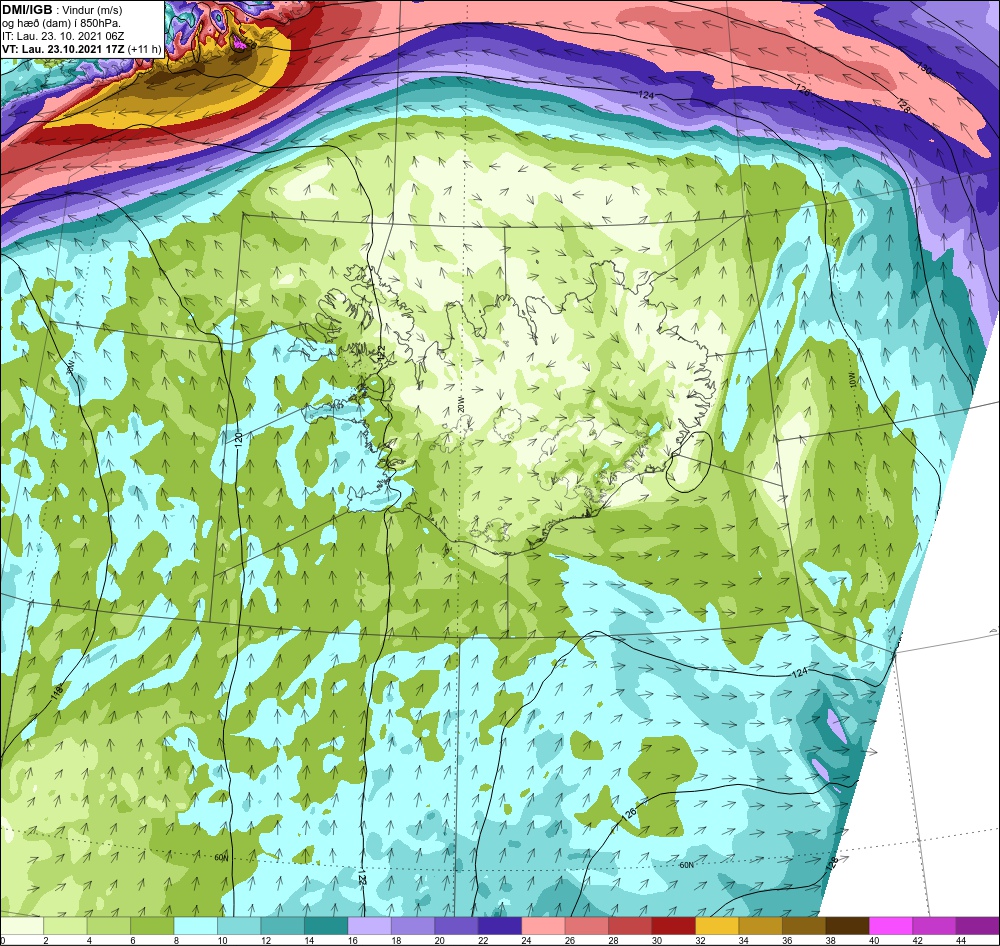Screen dimensions: 1000x946
Task: Click the light green 2–4 m/s legend swatch
Action: 65,926
